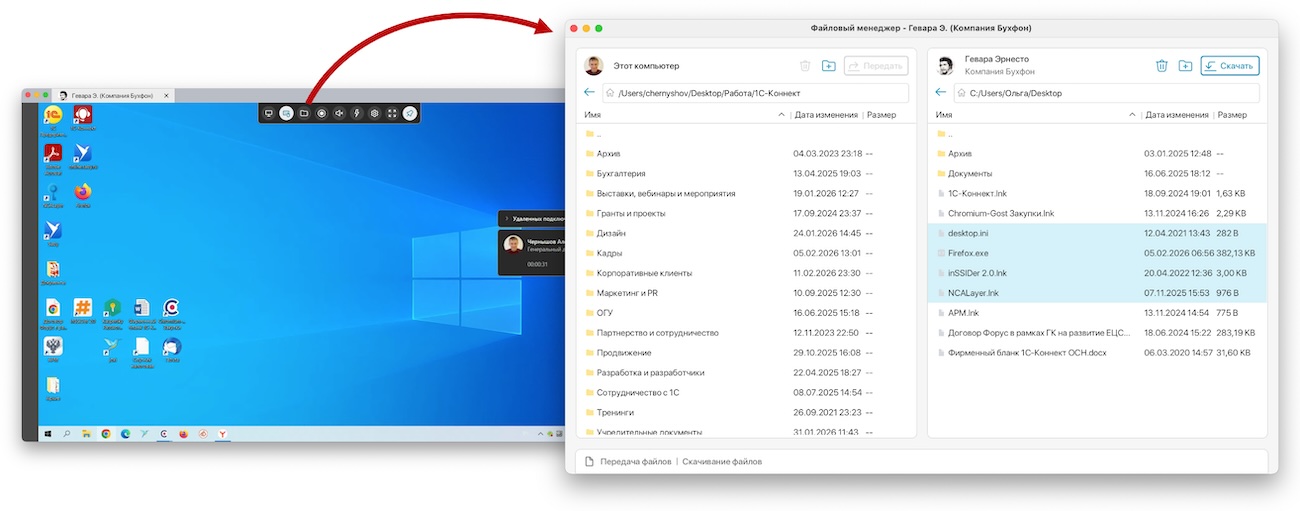Viewport: 1300px width, 511px height.
Task: Sort local files by Имя column arrow
Action: point(781,115)
